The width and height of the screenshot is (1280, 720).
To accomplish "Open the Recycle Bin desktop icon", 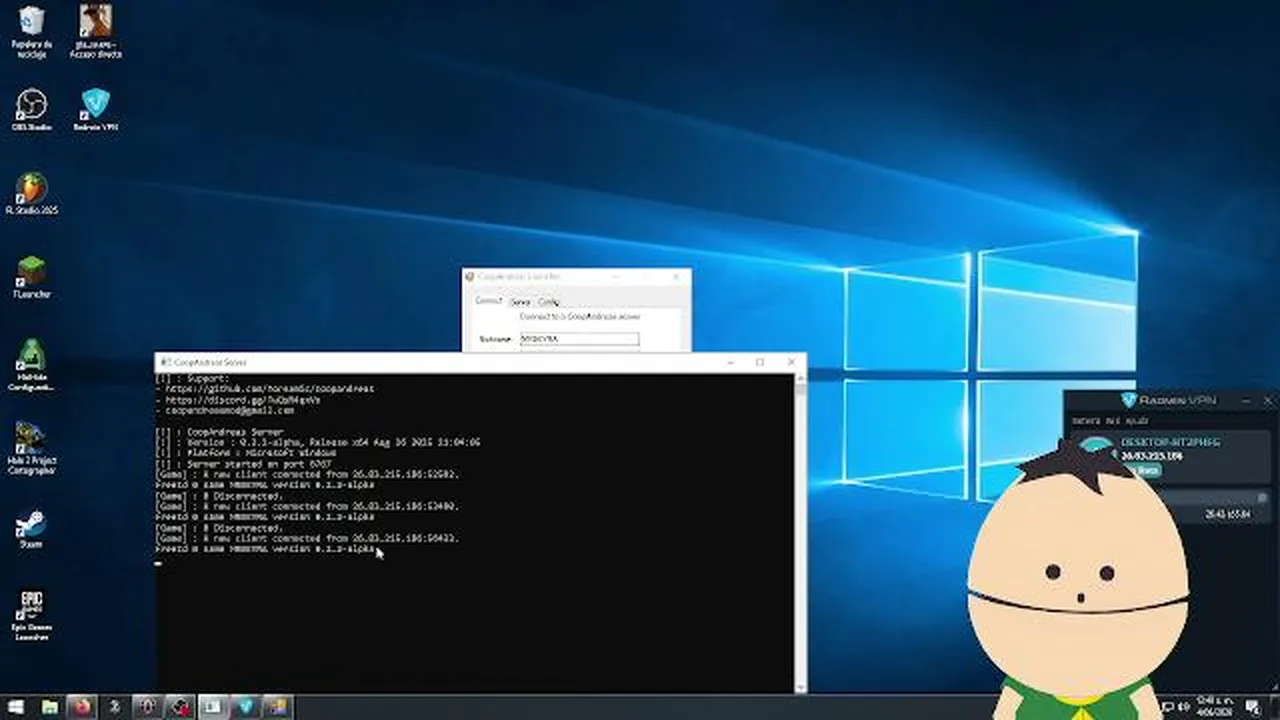I will [31, 30].
